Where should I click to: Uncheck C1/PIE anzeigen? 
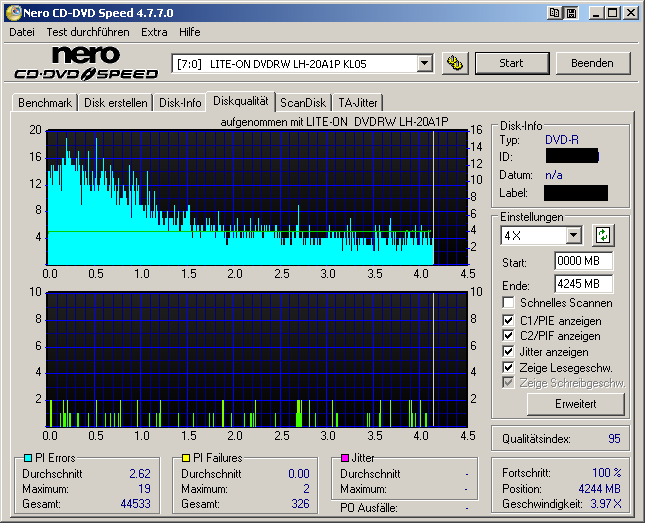pyautogui.click(x=509, y=321)
